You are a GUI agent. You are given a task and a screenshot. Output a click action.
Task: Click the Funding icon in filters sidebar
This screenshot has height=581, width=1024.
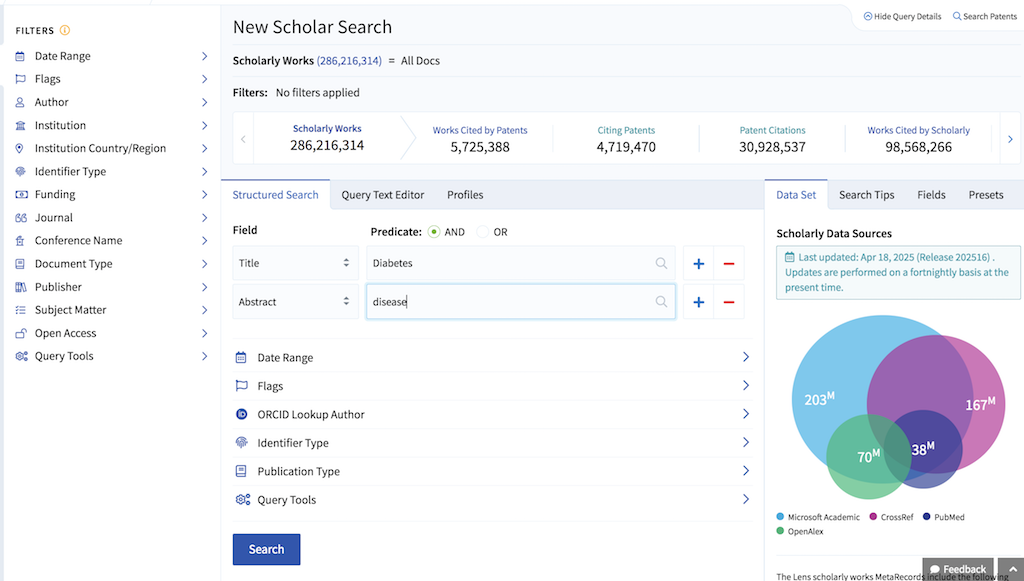point(20,195)
